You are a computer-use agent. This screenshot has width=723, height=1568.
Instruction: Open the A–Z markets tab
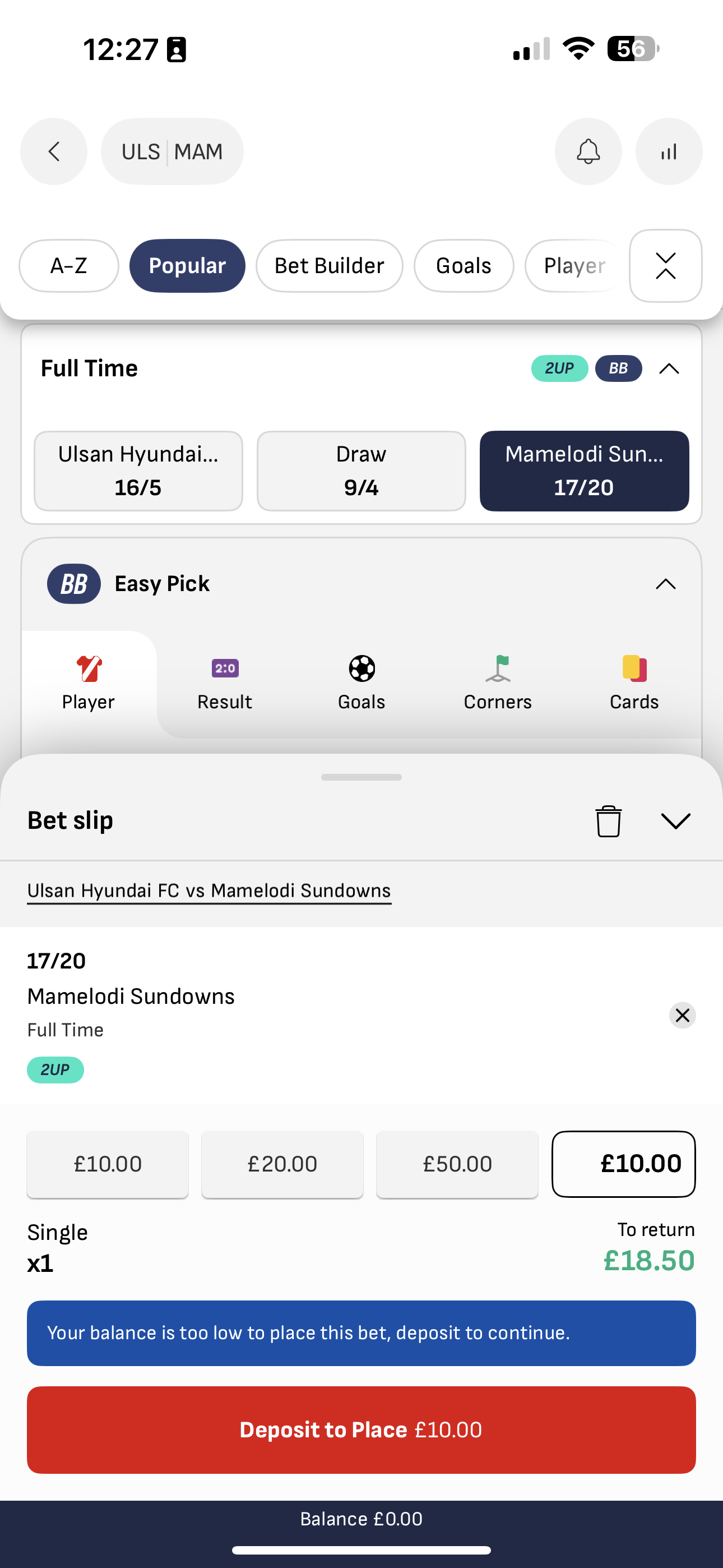(x=68, y=265)
